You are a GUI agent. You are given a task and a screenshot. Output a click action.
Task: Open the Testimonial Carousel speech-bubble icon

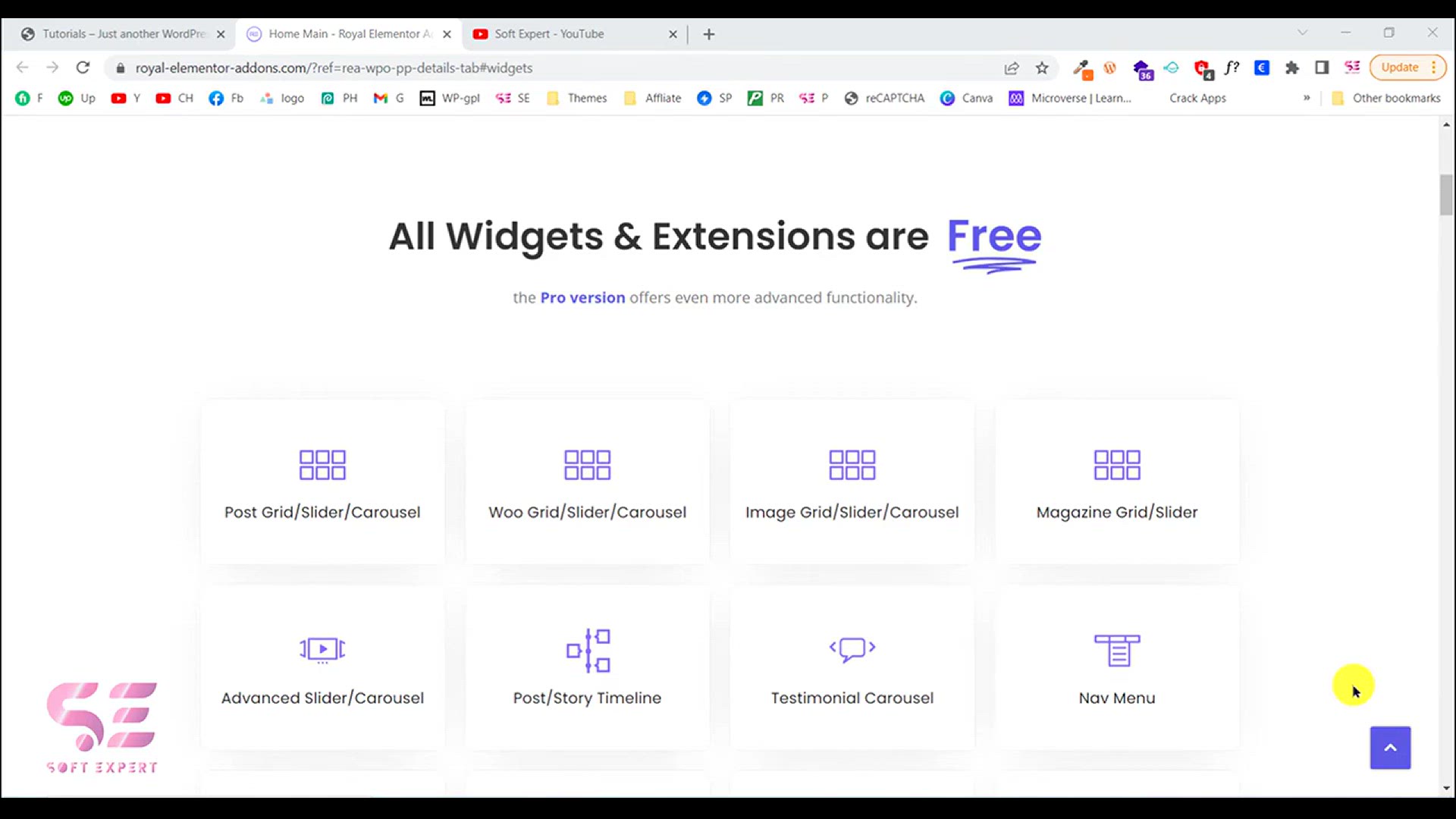pyautogui.click(x=852, y=649)
